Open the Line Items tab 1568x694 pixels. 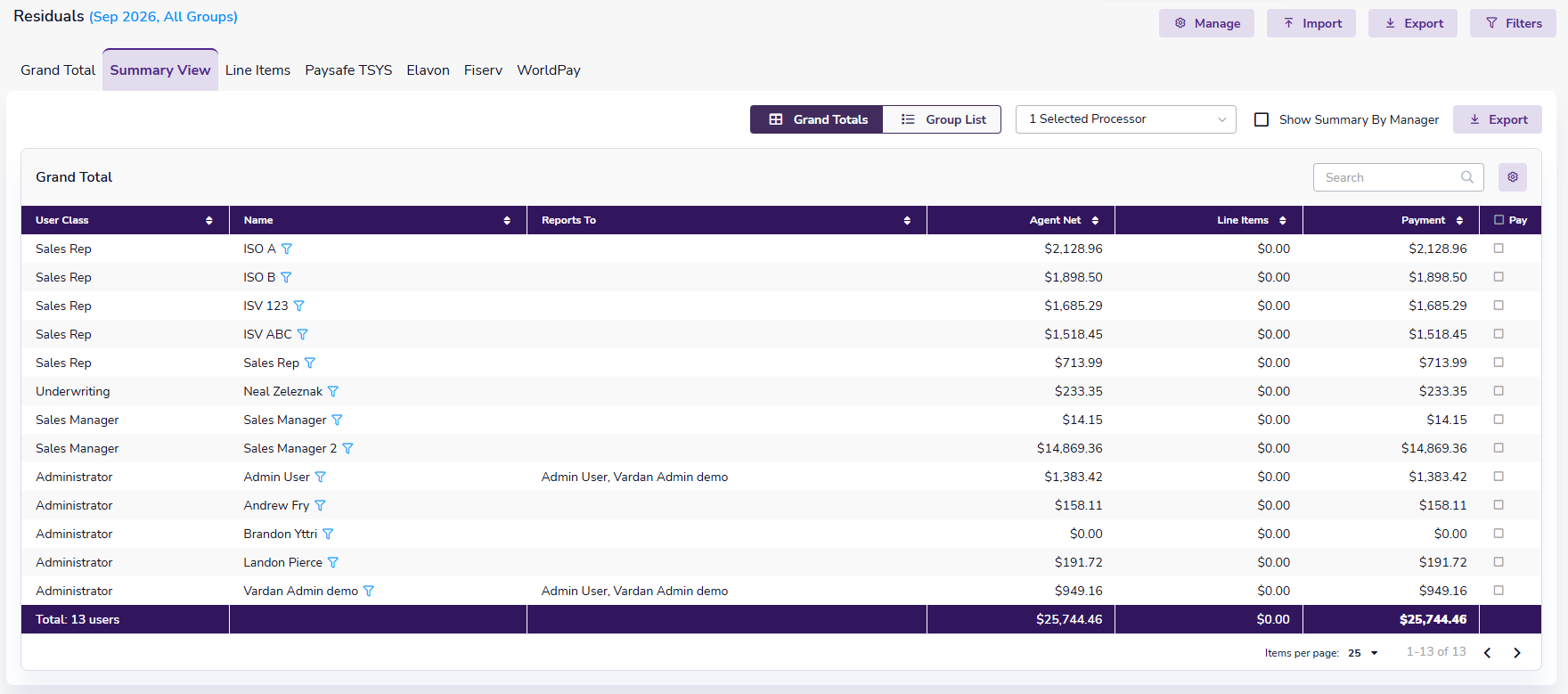tap(257, 70)
